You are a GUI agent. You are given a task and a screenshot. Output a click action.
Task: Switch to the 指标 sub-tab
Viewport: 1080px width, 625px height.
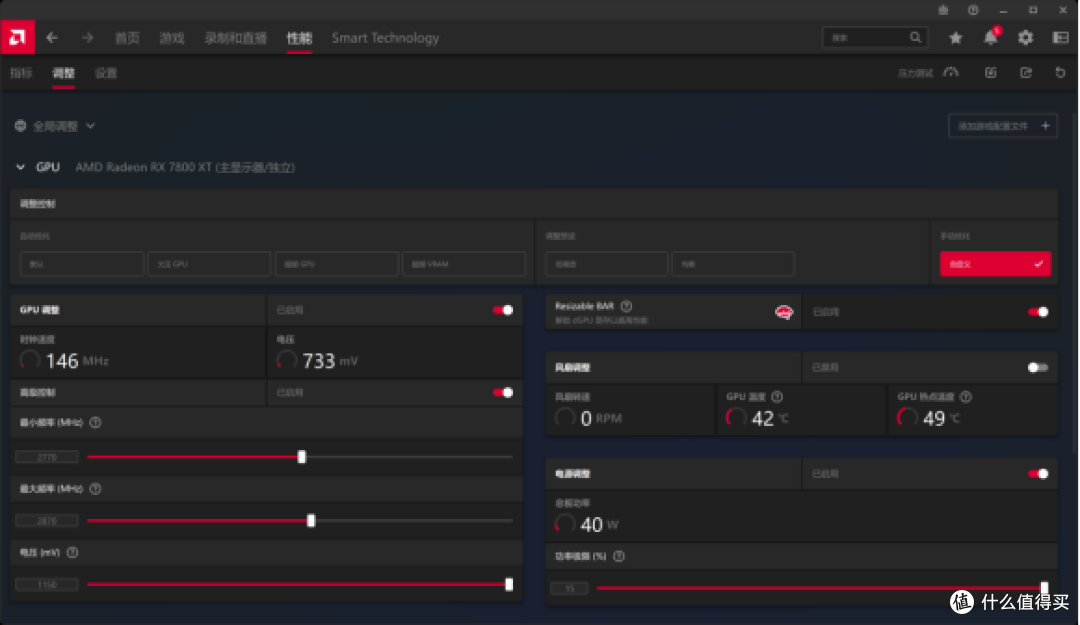click(21, 73)
